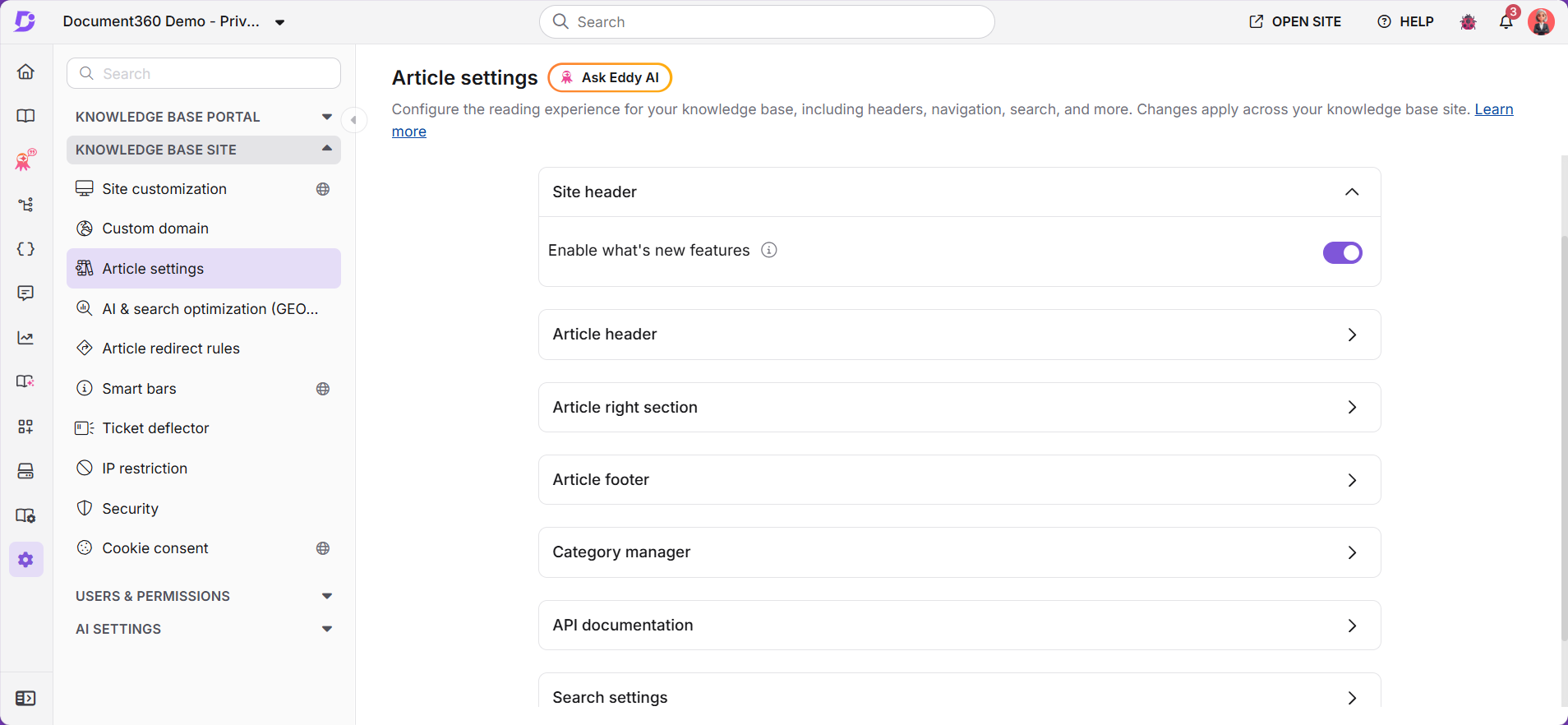Follow the Learn more link
Image resolution: width=1568 pixels, height=725 pixels.
(1494, 109)
